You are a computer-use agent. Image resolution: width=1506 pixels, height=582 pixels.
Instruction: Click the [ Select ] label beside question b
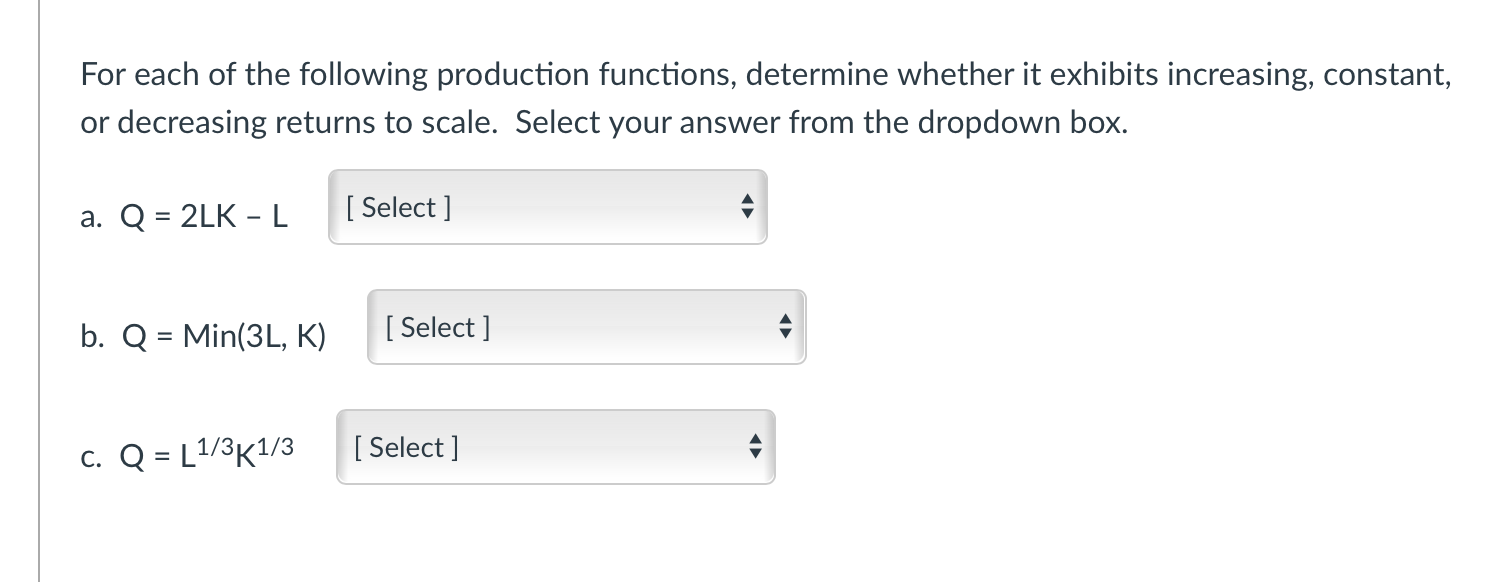[437, 327]
